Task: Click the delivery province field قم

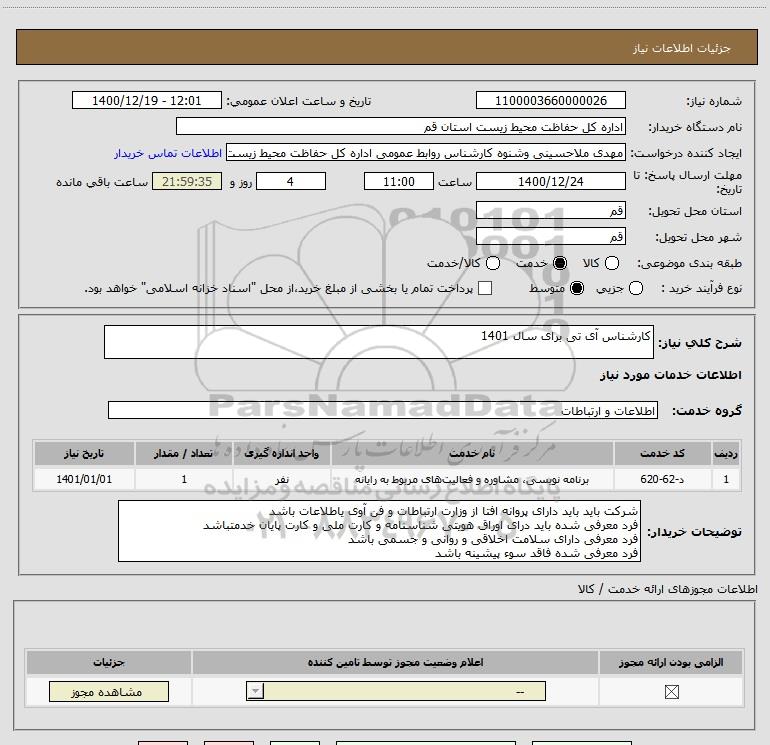Action: 550,210
